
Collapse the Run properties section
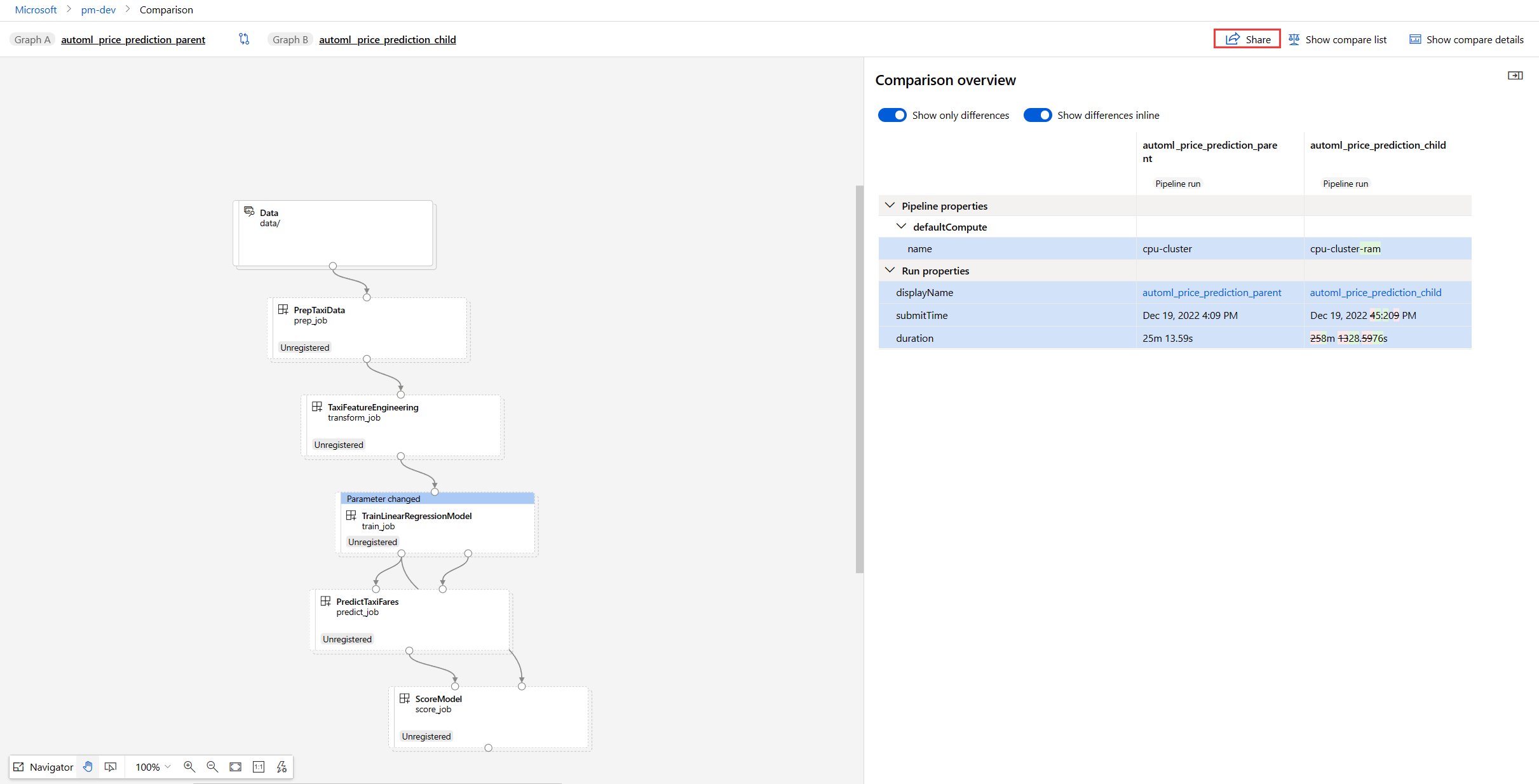[890, 271]
